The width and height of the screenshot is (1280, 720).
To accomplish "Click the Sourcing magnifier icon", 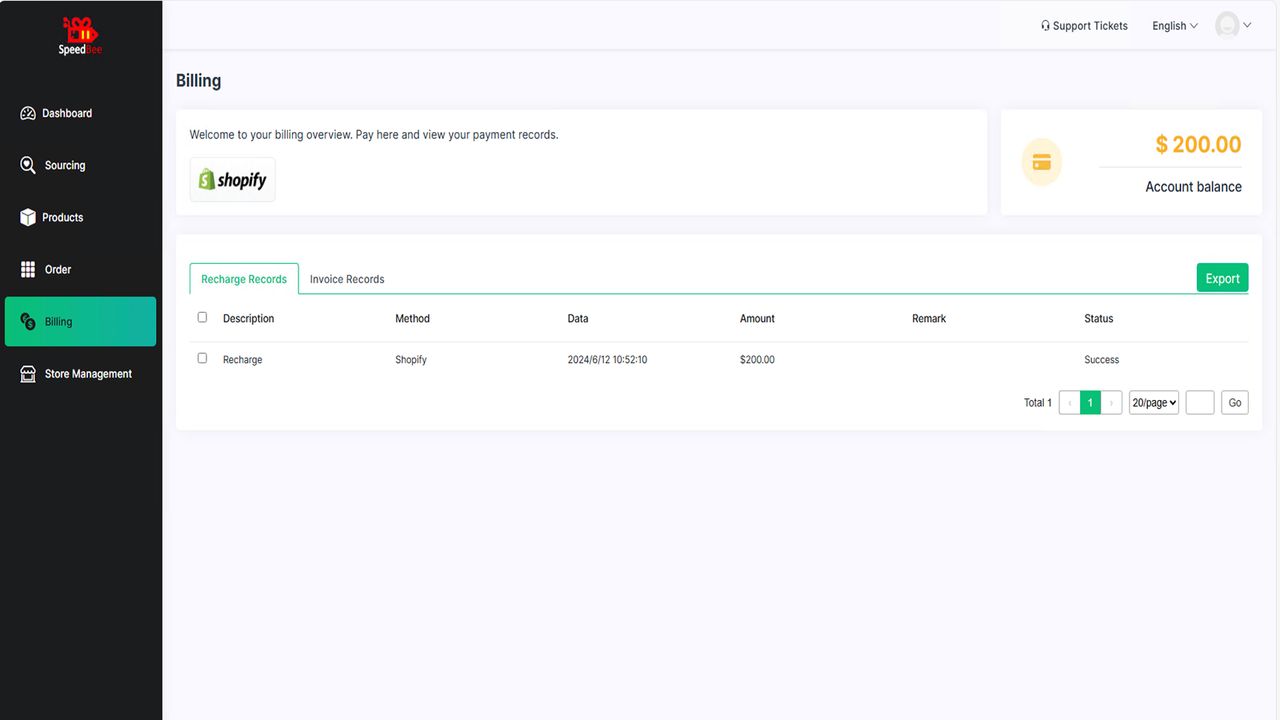I will pyautogui.click(x=28, y=165).
